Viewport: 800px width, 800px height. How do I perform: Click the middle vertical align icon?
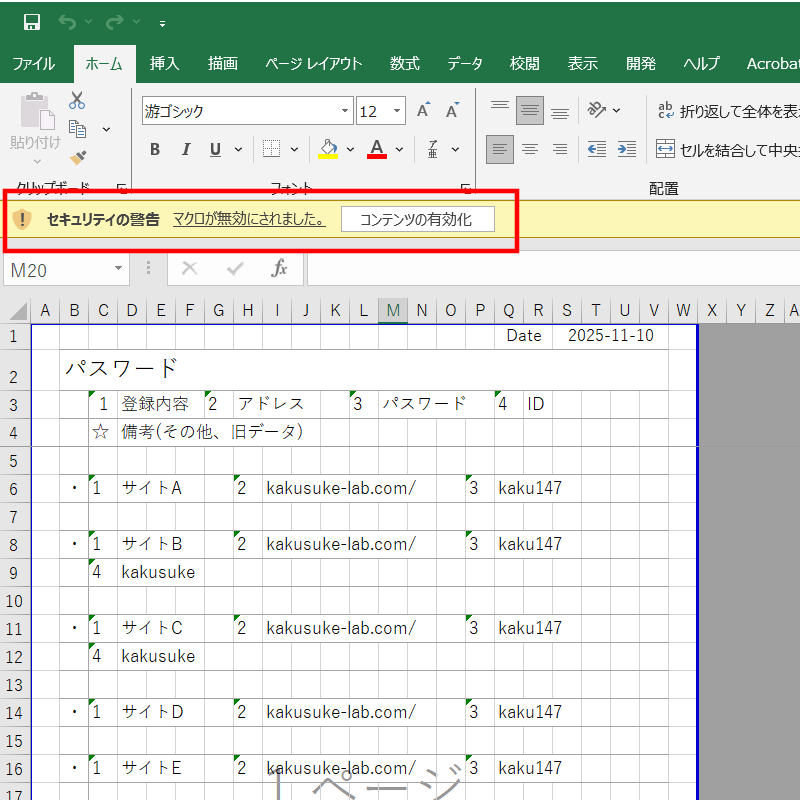[530, 111]
